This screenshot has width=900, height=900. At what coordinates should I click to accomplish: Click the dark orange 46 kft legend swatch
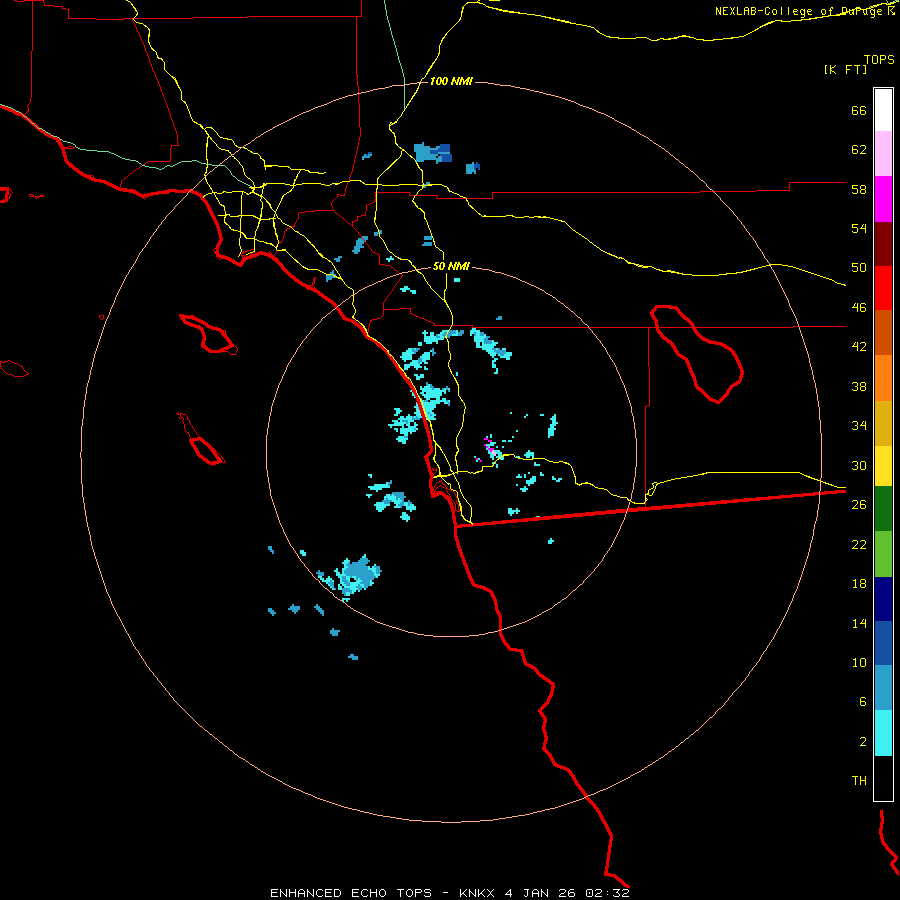tap(883, 333)
